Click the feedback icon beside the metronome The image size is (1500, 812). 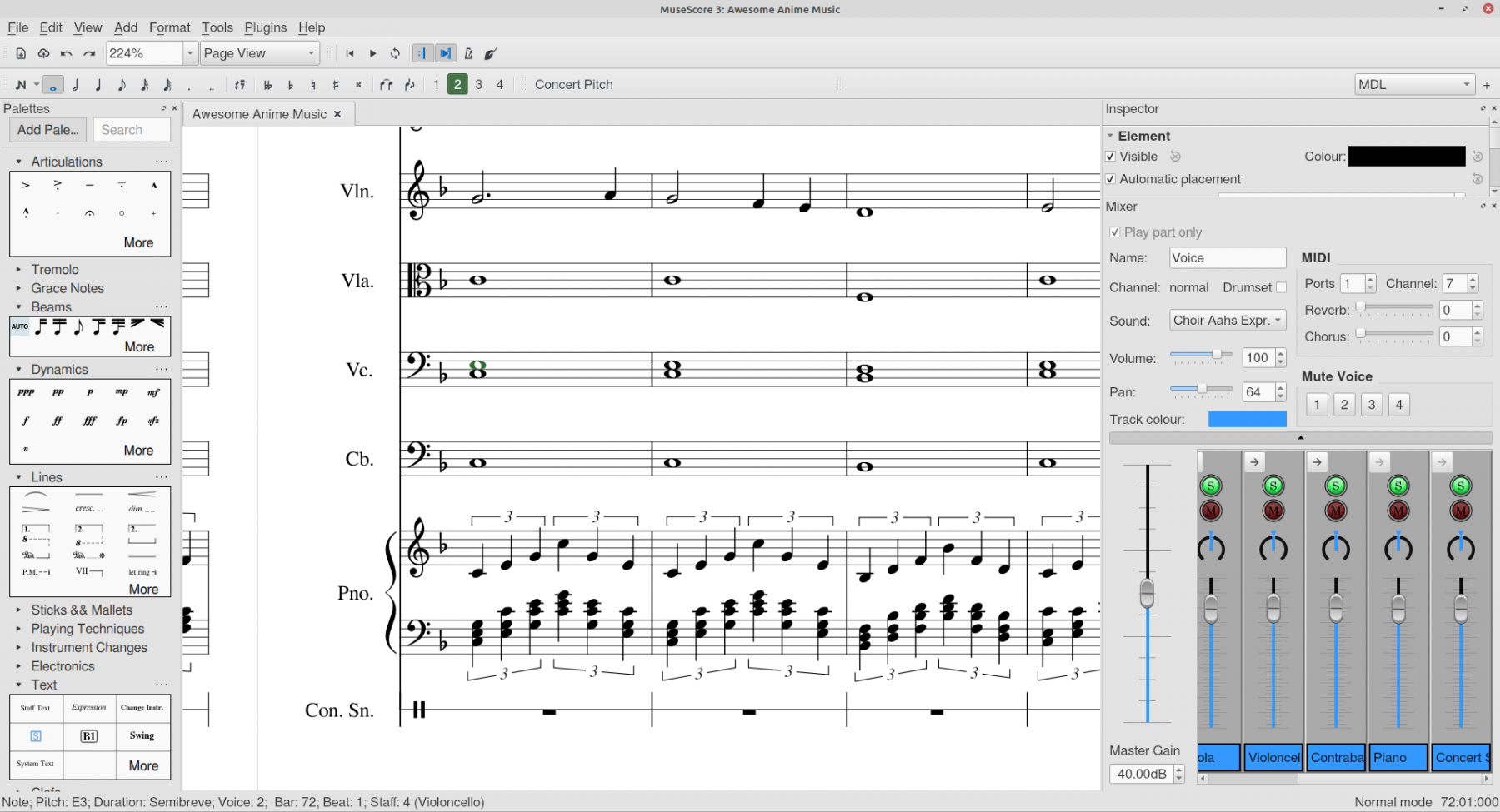tap(491, 53)
